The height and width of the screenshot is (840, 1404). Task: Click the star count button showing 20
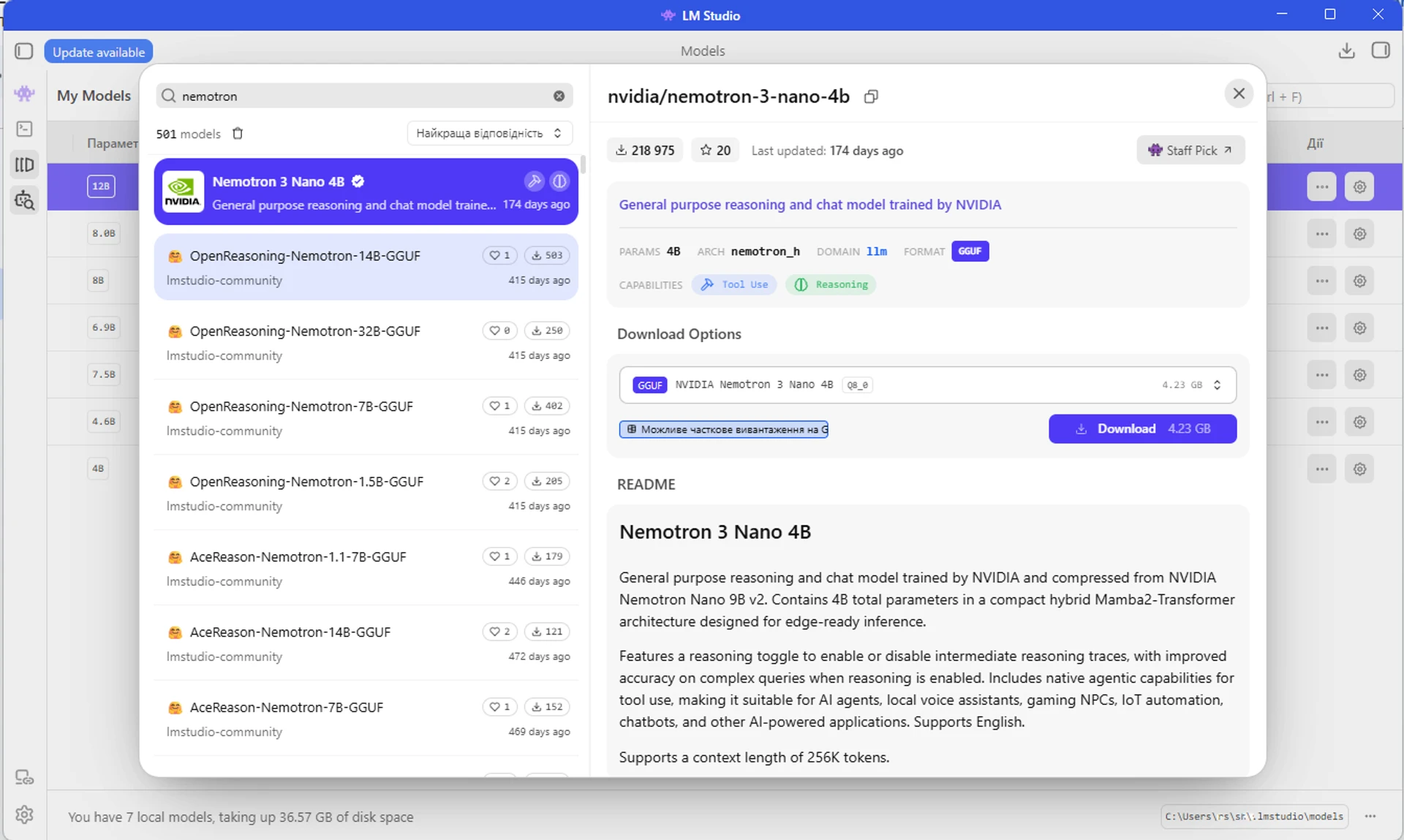coord(714,151)
